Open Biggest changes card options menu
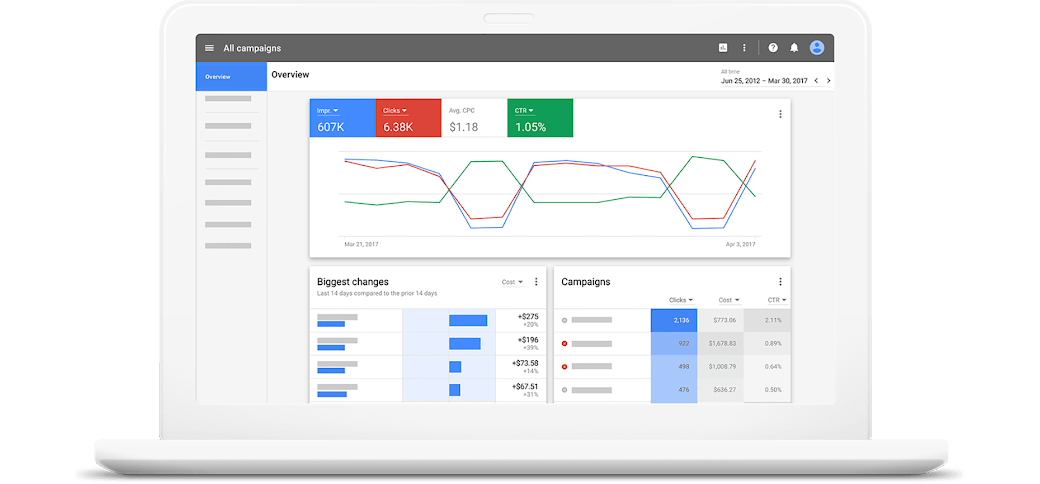 coord(536,282)
